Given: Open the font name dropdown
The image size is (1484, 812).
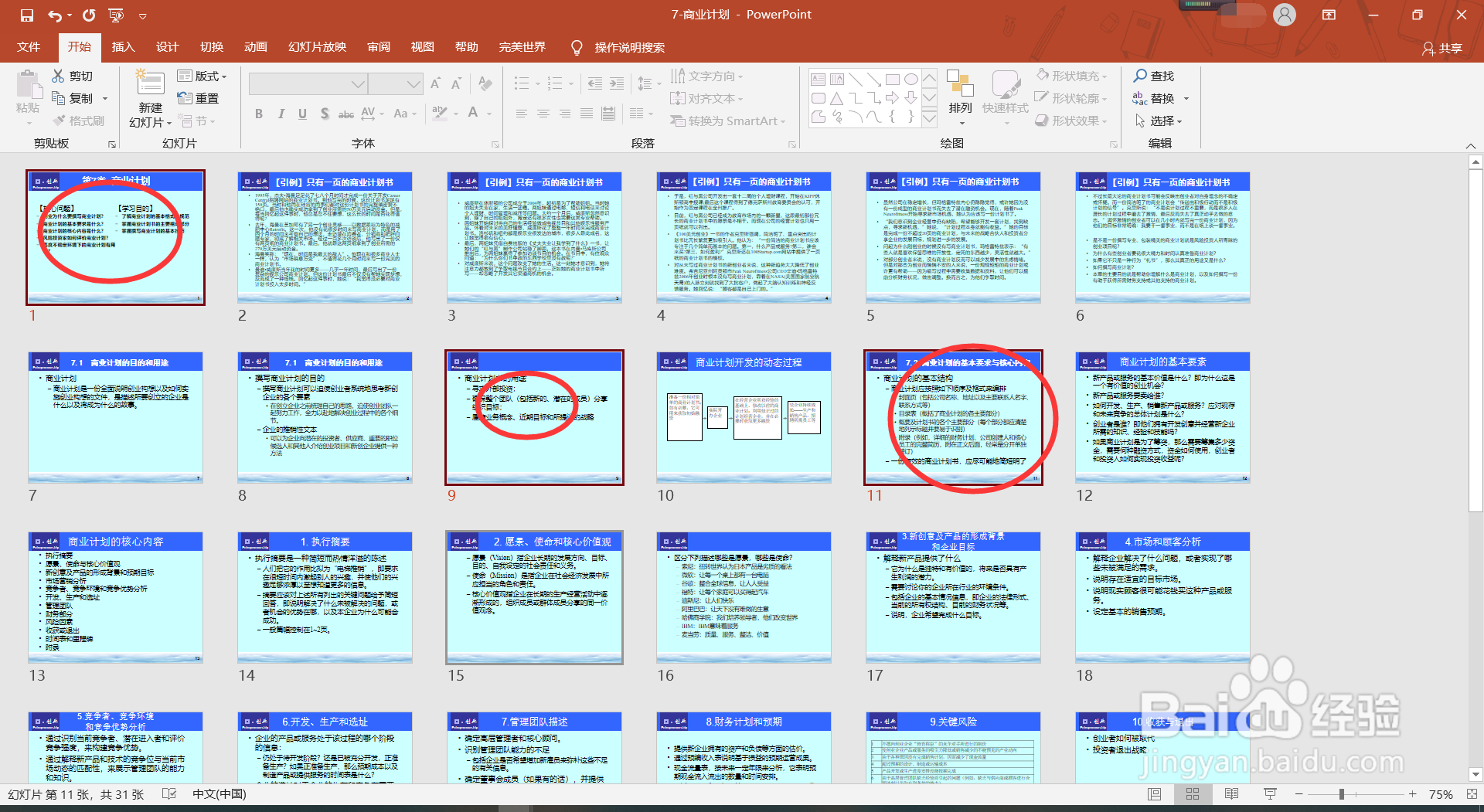Looking at the screenshot, I should point(358,83).
